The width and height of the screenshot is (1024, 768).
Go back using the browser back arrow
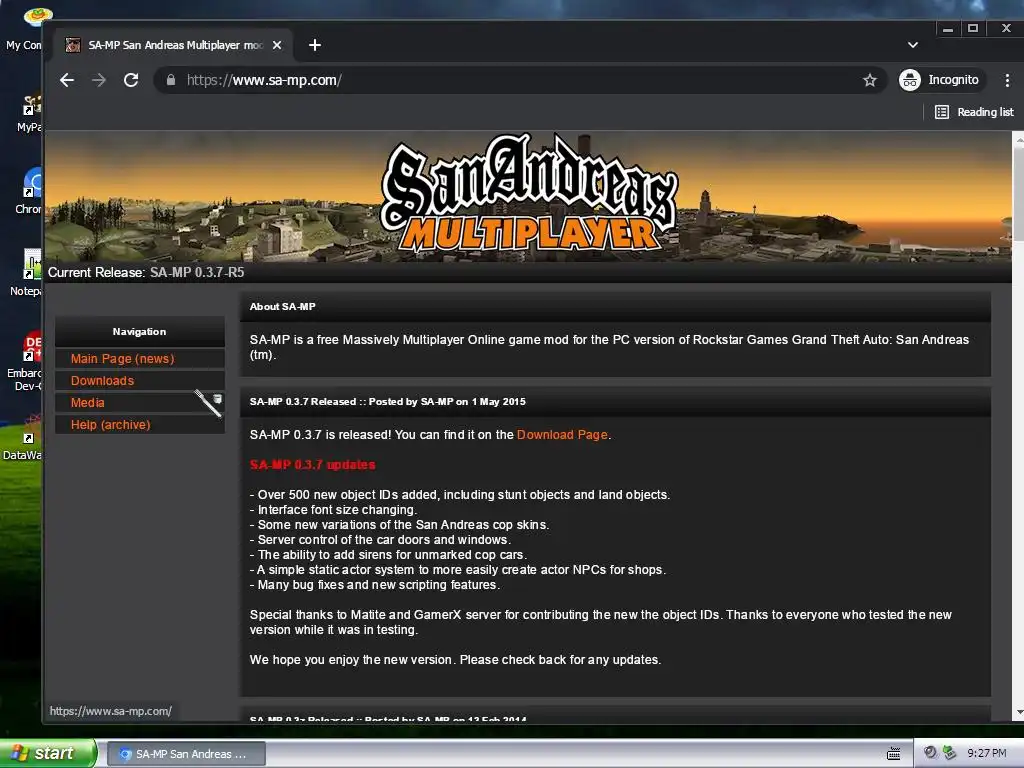(x=67, y=80)
